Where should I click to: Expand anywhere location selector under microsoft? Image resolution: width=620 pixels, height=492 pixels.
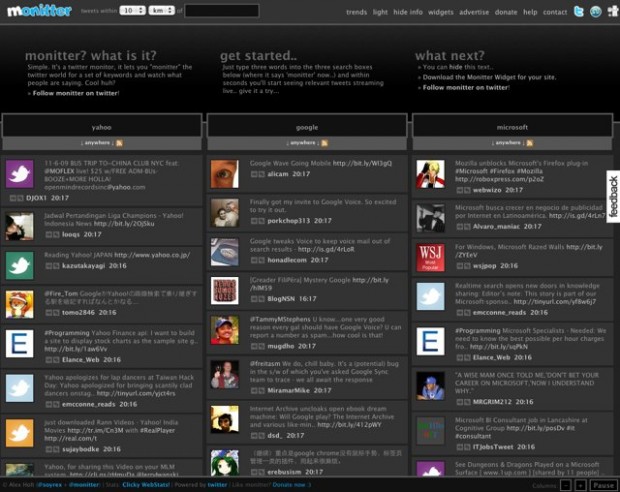click(x=508, y=143)
